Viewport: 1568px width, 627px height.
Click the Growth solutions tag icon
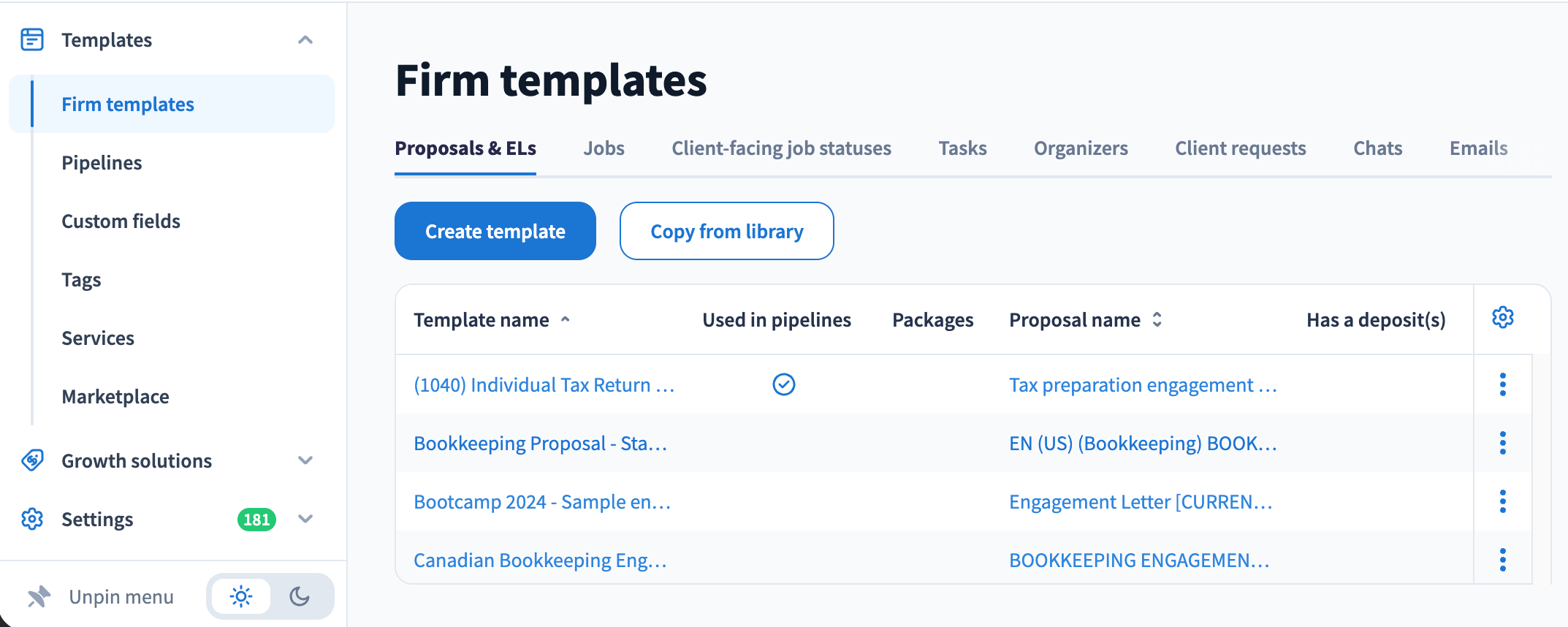click(32, 460)
